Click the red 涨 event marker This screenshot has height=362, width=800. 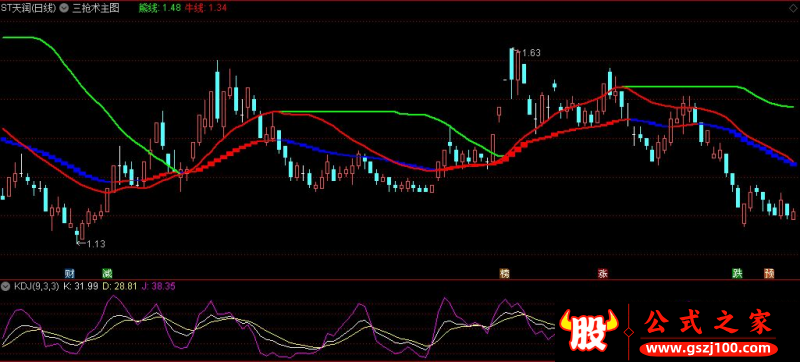pyautogui.click(x=603, y=273)
